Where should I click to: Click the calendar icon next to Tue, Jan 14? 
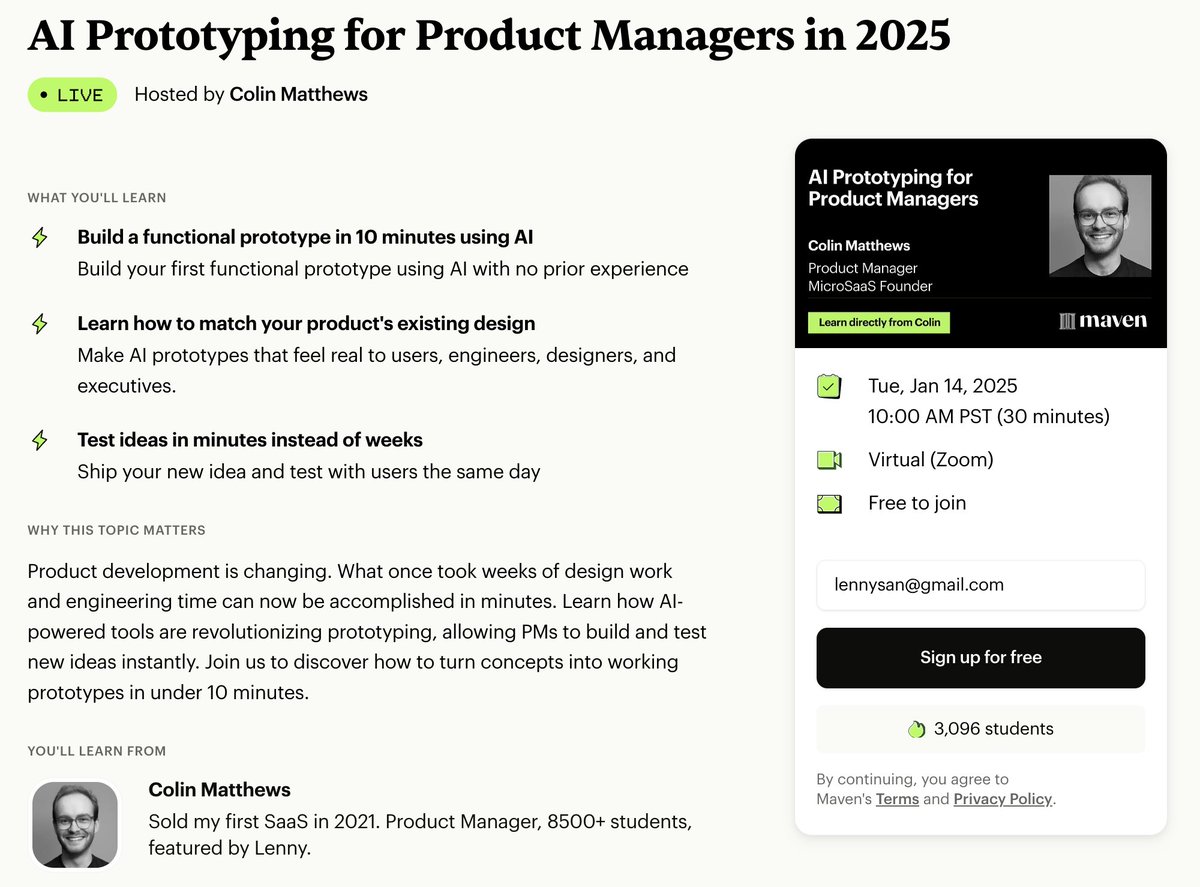829,387
